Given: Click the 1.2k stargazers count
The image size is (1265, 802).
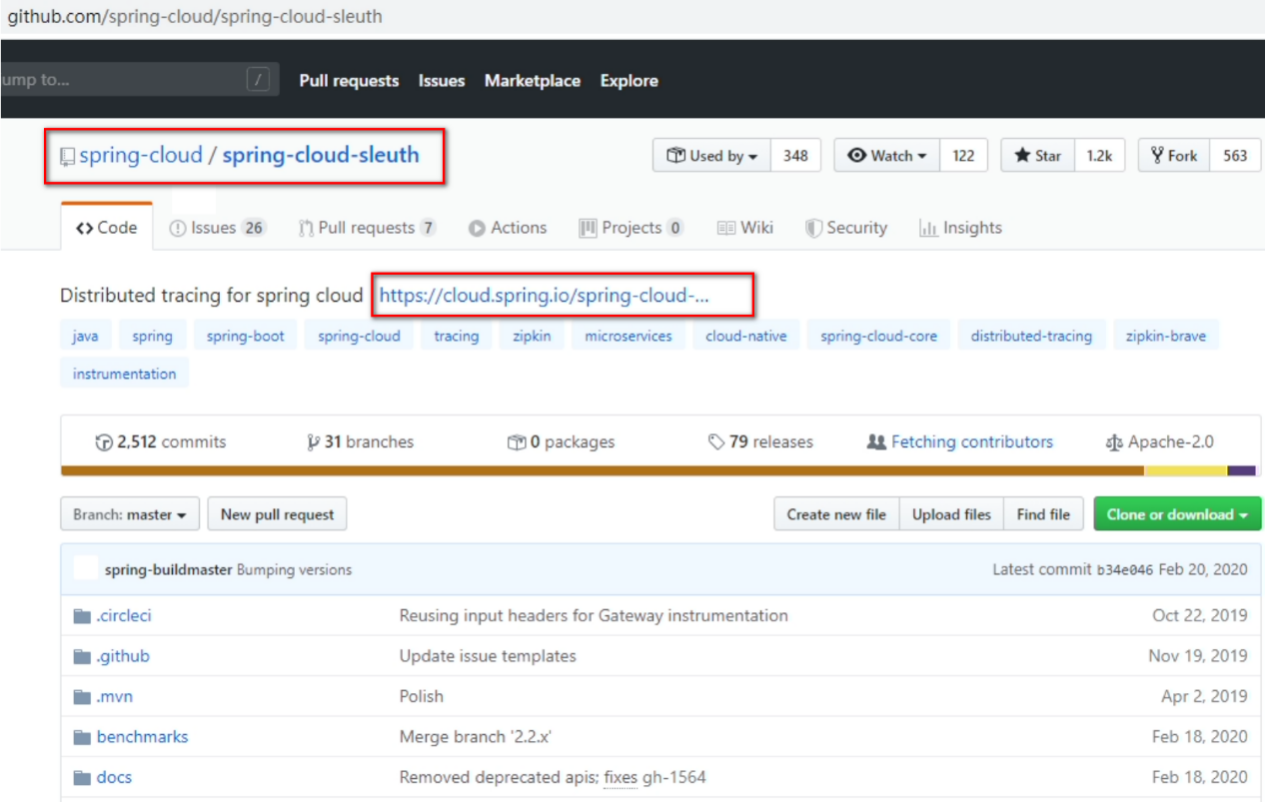Looking at the screenshot, I should coord(1100,156).
